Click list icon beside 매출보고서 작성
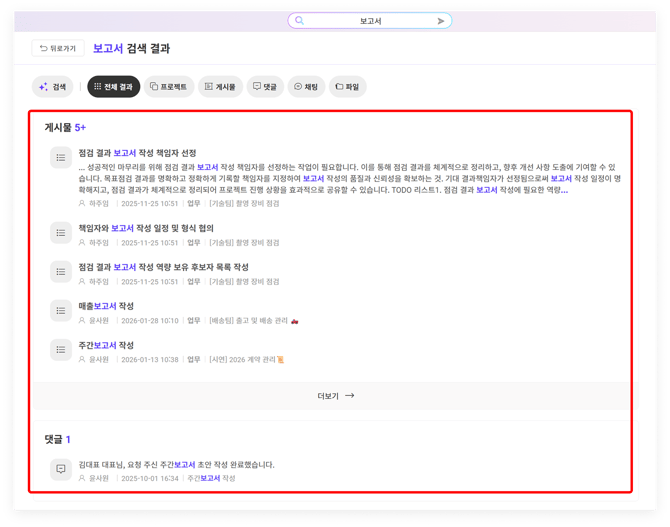 [60, 311]
